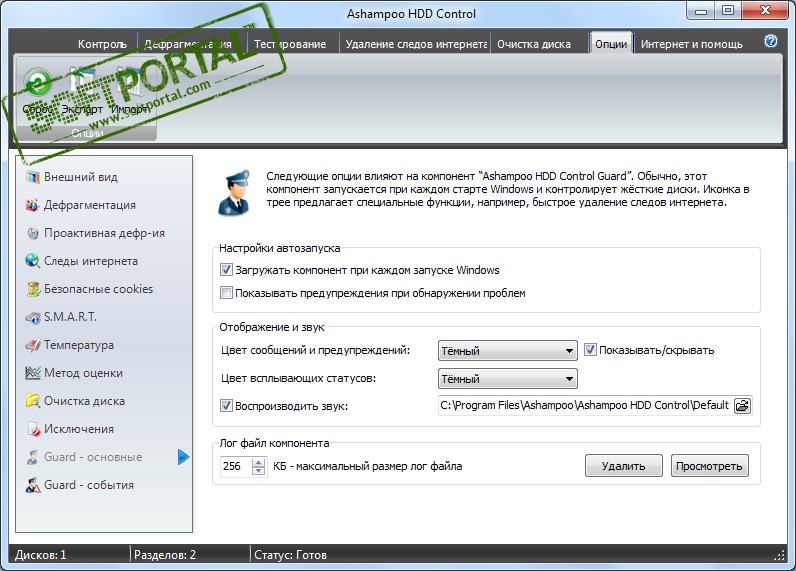This screenshot has height=571, width=796.
Task: Click the Guard - события icon
Action: point(33,485)
